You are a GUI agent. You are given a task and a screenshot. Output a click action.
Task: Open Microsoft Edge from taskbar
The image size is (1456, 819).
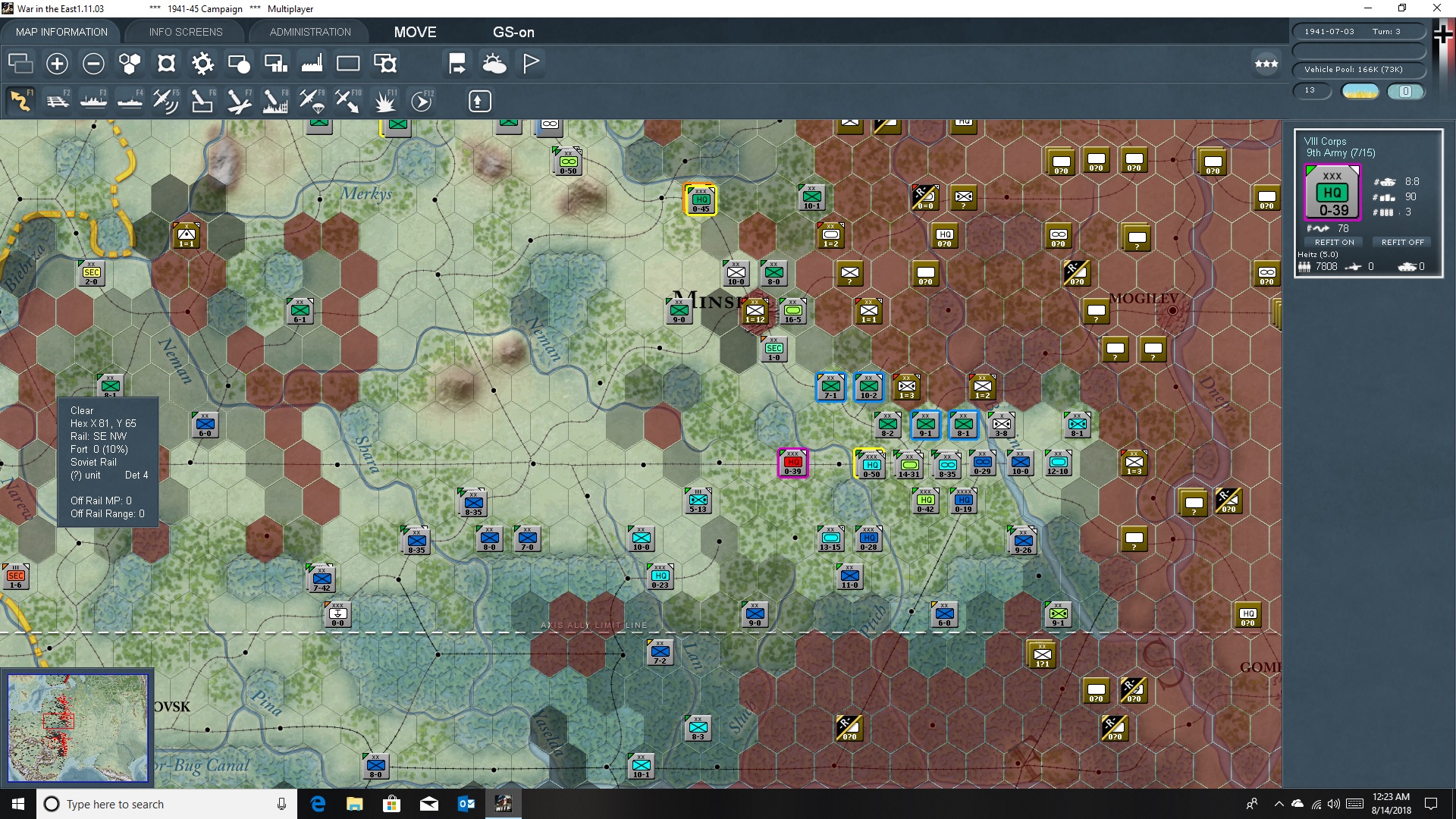(x=318, y=804)
